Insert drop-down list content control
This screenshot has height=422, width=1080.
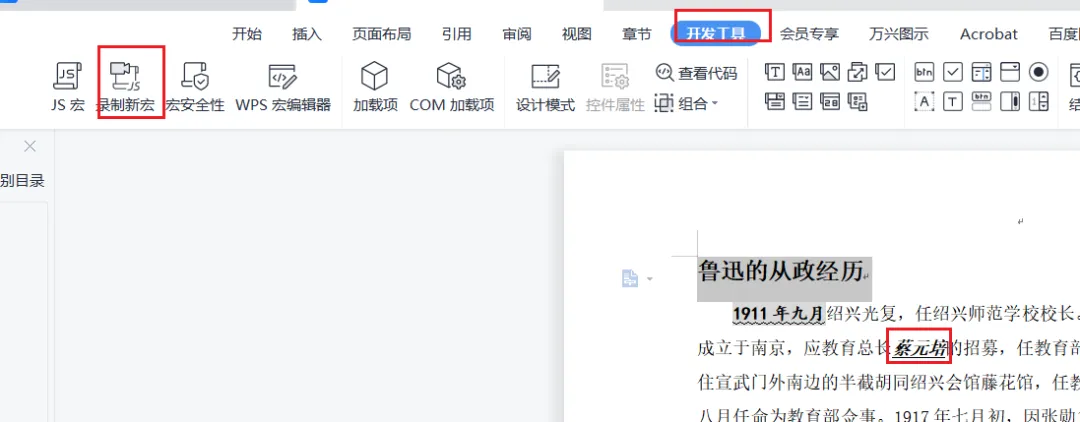tap(802, 102)
